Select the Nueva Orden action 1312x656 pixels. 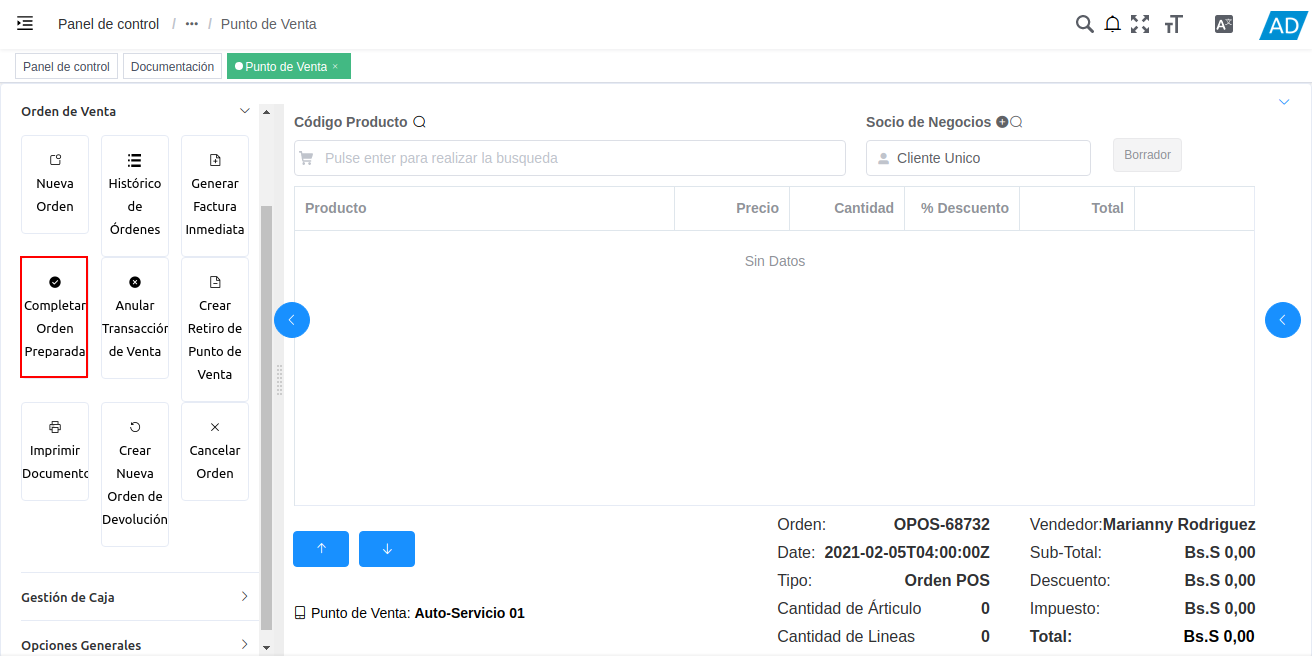pos(55,185)
